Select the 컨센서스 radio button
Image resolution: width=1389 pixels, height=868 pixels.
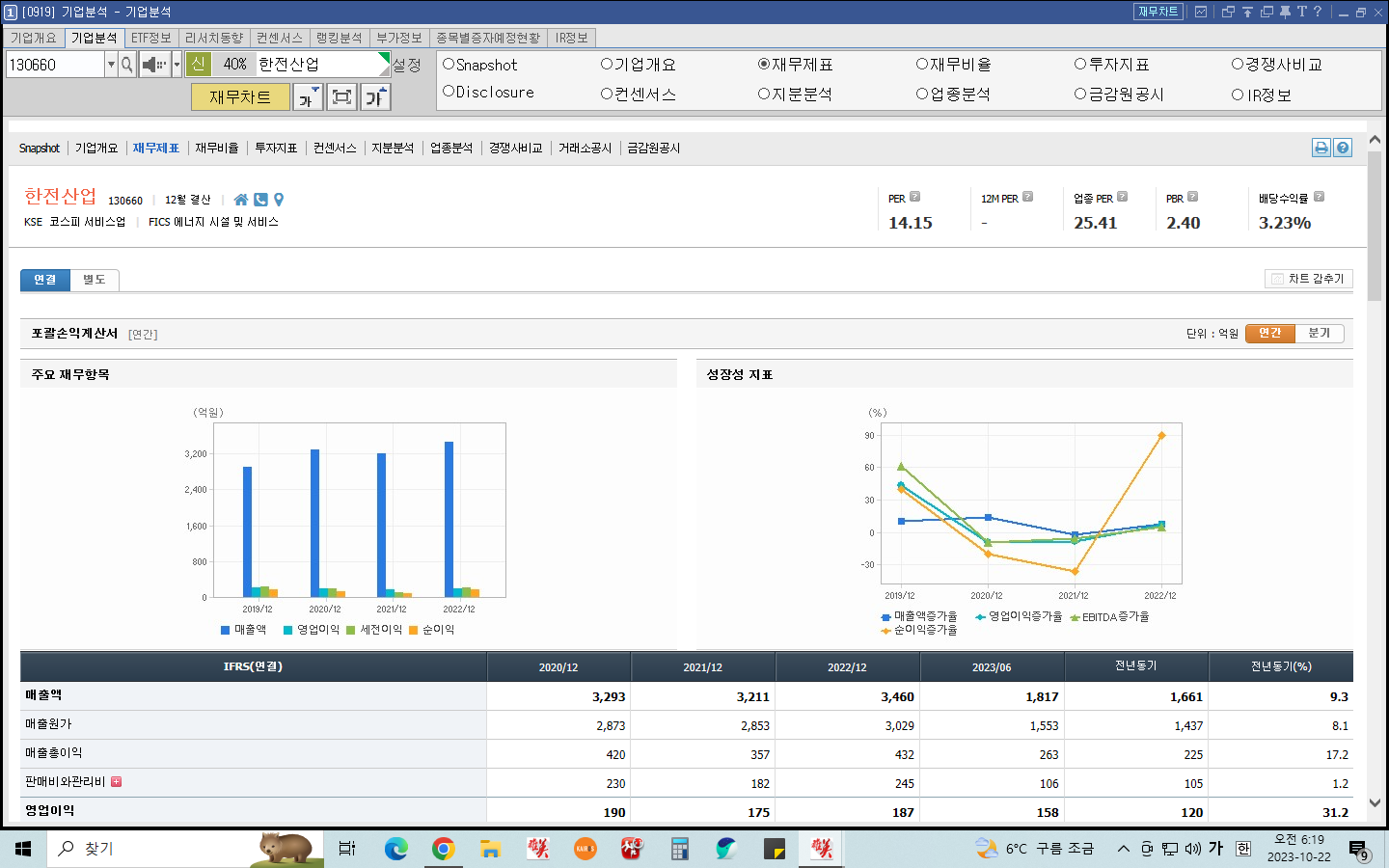pyautogui.click(x=606, y=94)
